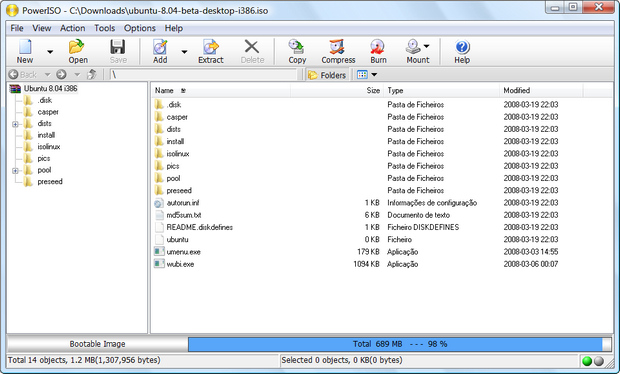The height and width of the screenshot is (374, 620).
Task: Click the PowerISO title bar disc icon
Action: click(x=12, y=10)
